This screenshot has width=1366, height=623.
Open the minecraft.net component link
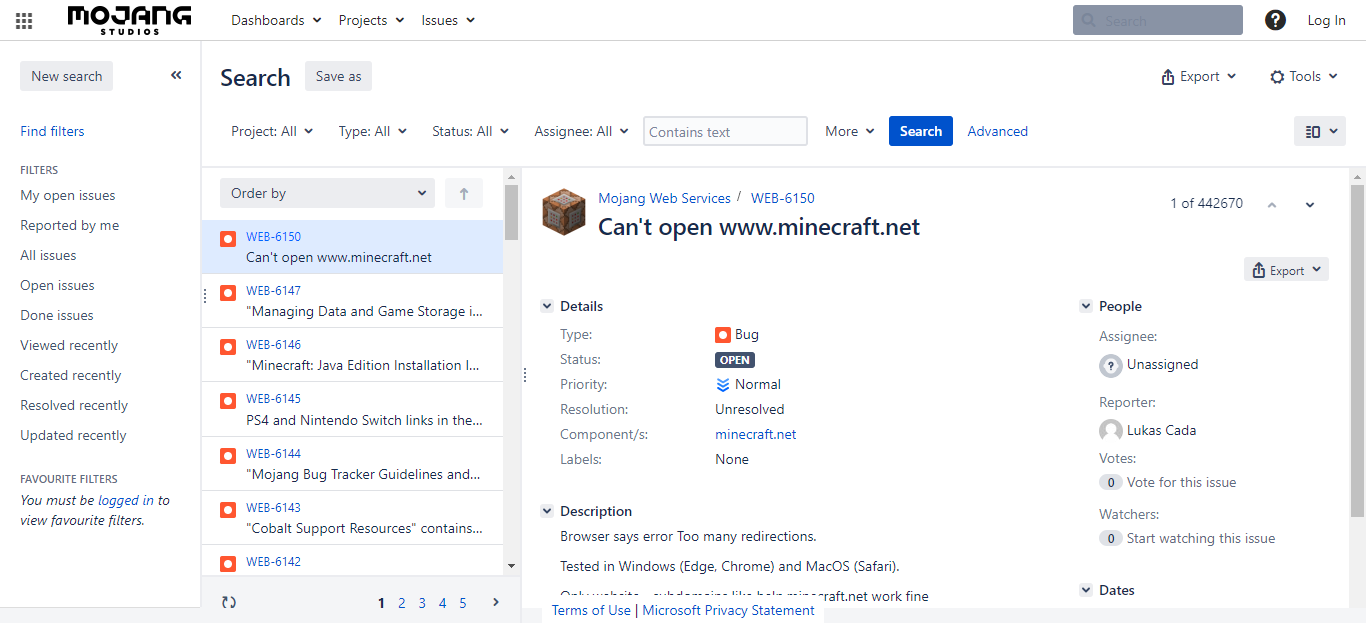tap(756, 434)
